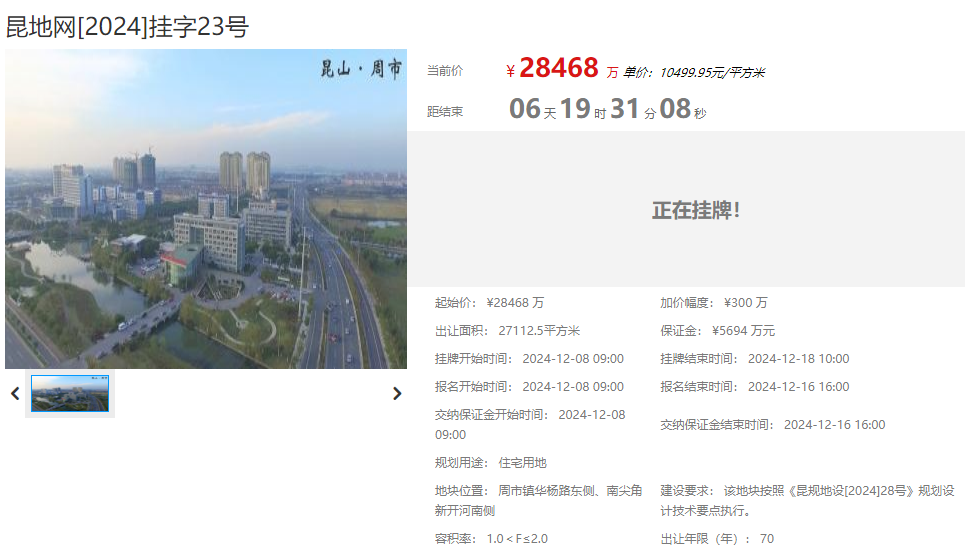Screen dimensions: 965x556
Task: Click the 地块位置 address text
Action: pos(570,491)
